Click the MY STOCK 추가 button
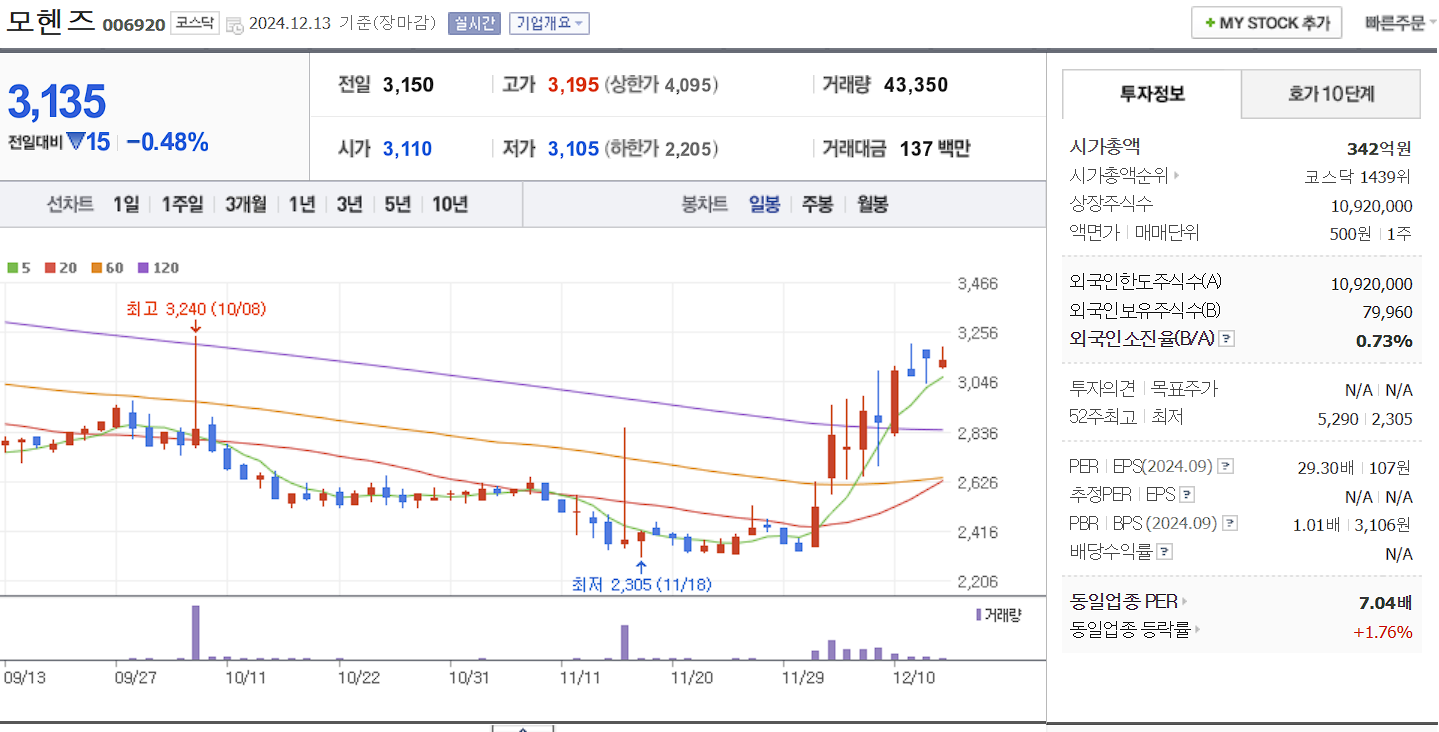This screenshot has height=732, width=1439. point(1266,21)
